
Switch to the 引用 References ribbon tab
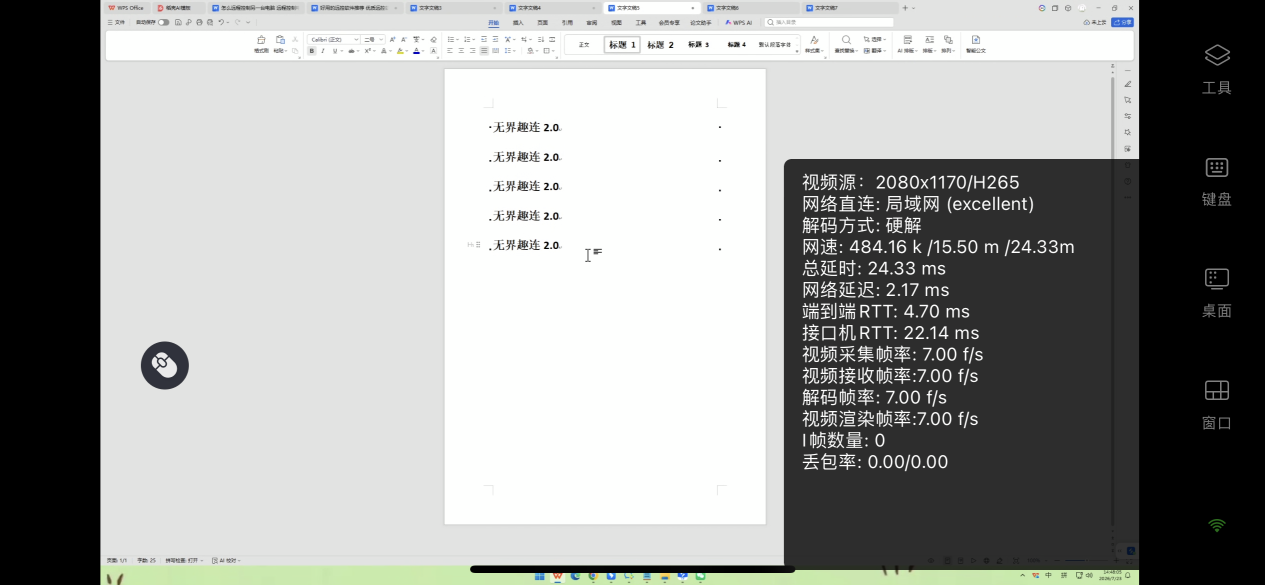pos(567,22)
